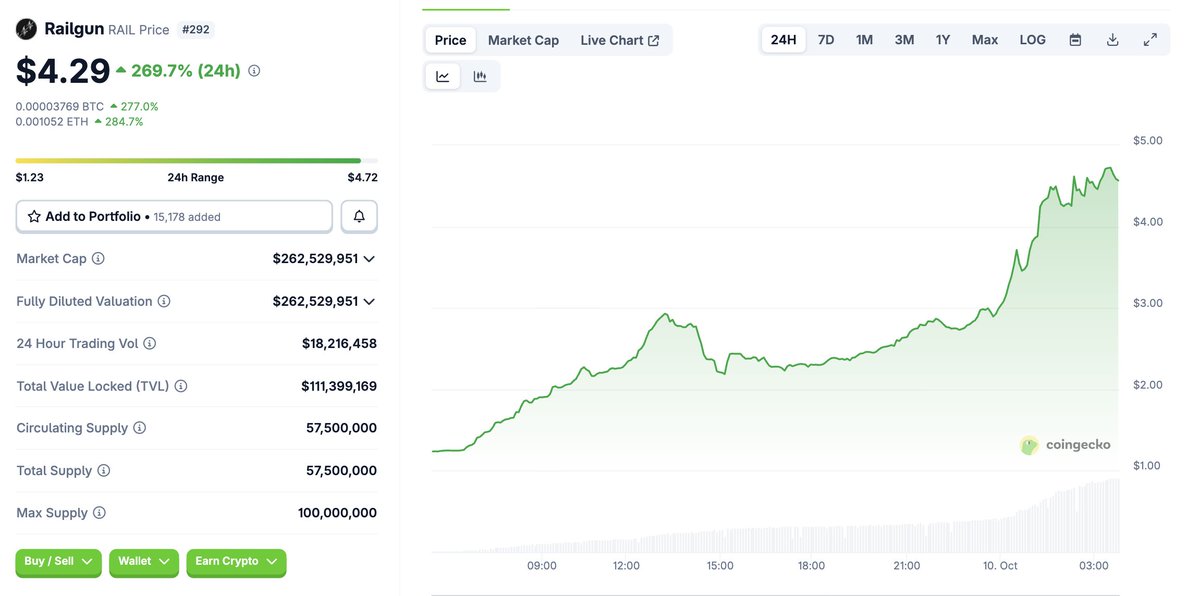Show Total Supply info icon
1200x596 pixels.
[x=103, y=470]
